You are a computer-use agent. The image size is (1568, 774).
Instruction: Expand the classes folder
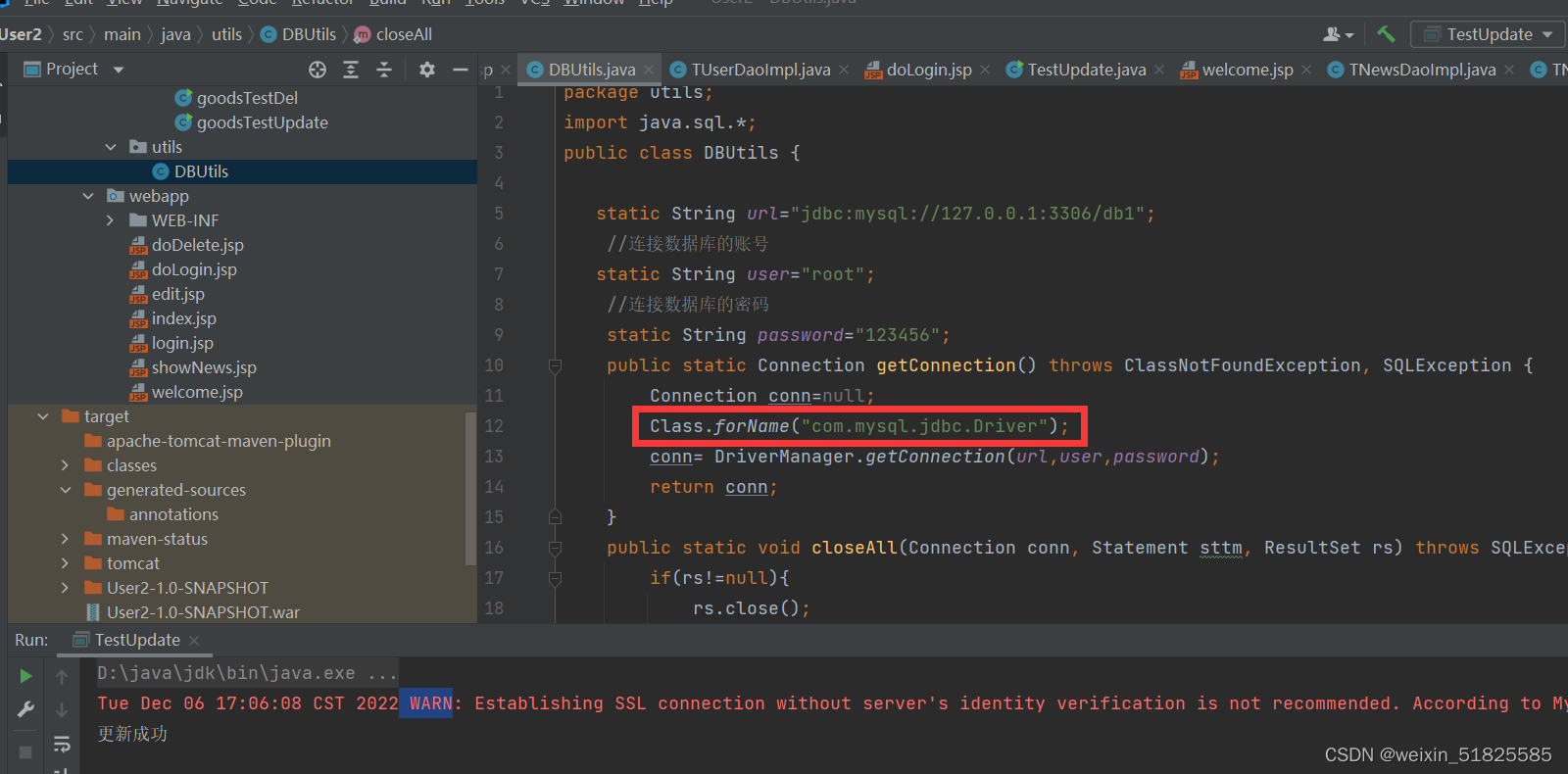66,465
